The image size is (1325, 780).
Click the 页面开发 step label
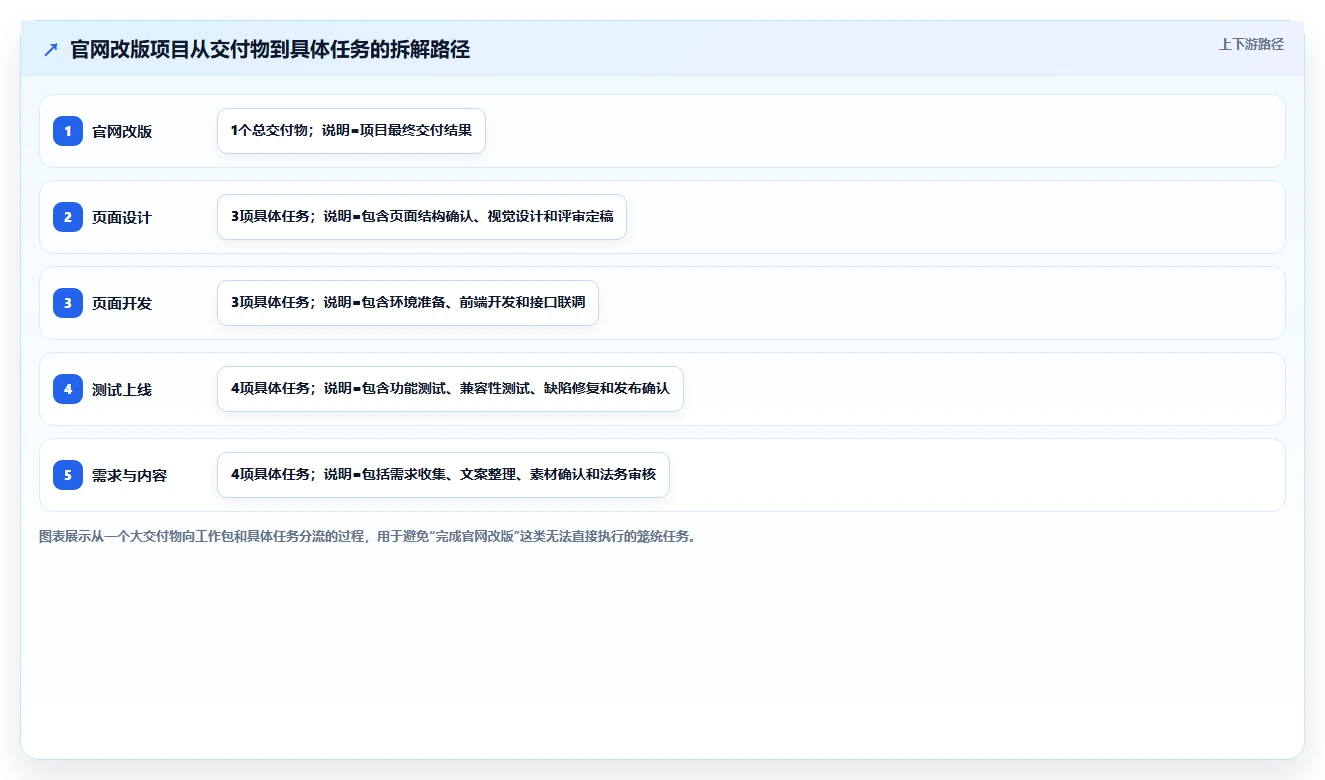point(122,304)
